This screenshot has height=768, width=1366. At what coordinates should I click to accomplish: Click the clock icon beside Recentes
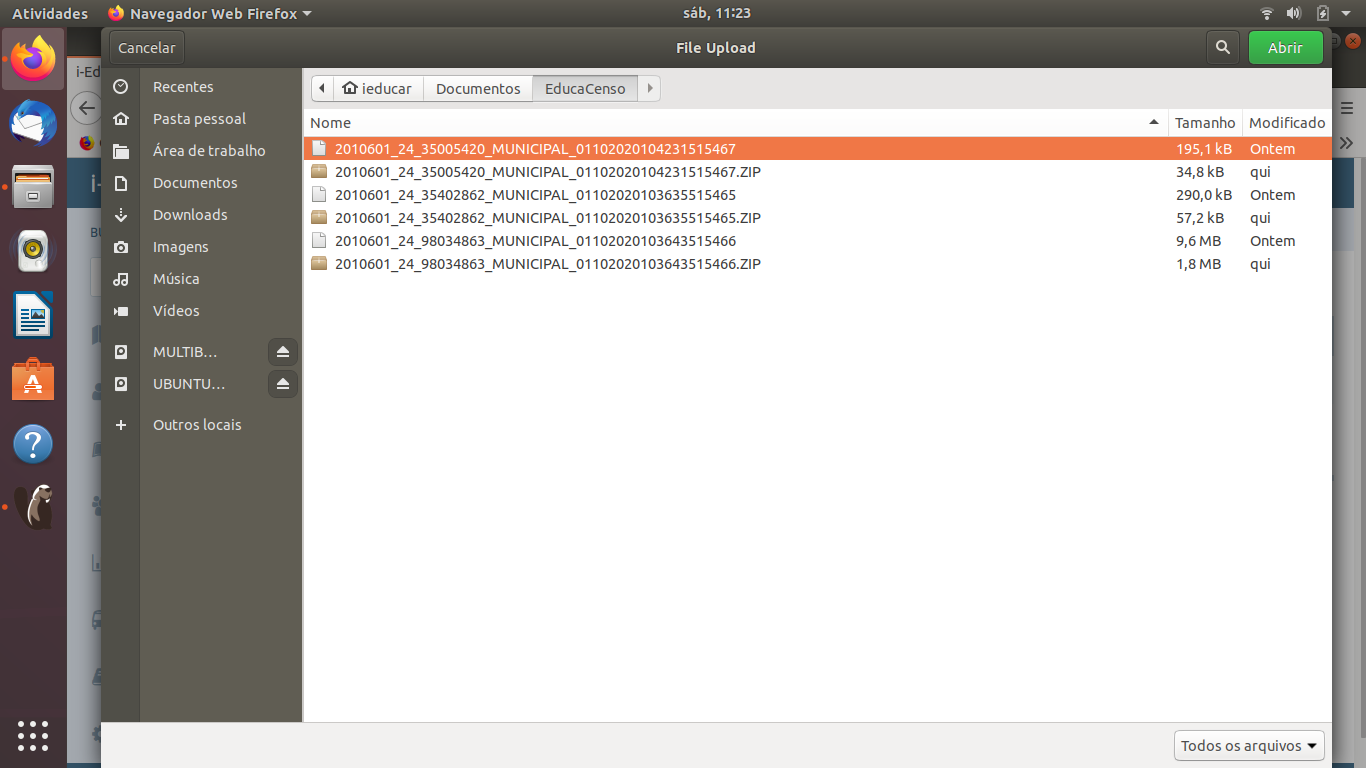point(121,87)
